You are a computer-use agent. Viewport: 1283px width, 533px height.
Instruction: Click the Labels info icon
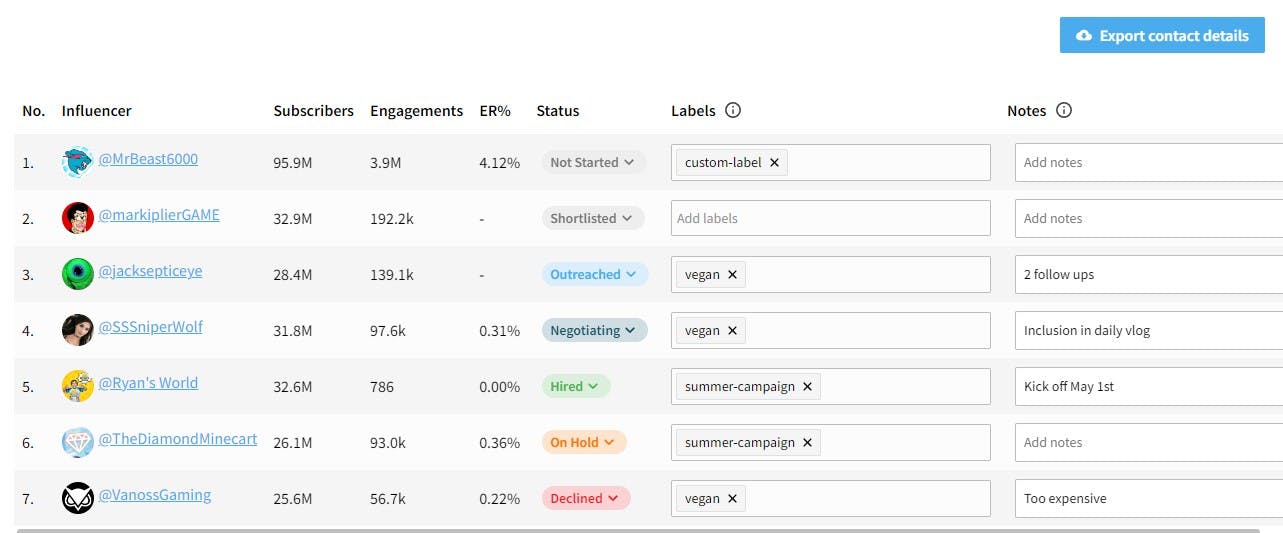733,111
